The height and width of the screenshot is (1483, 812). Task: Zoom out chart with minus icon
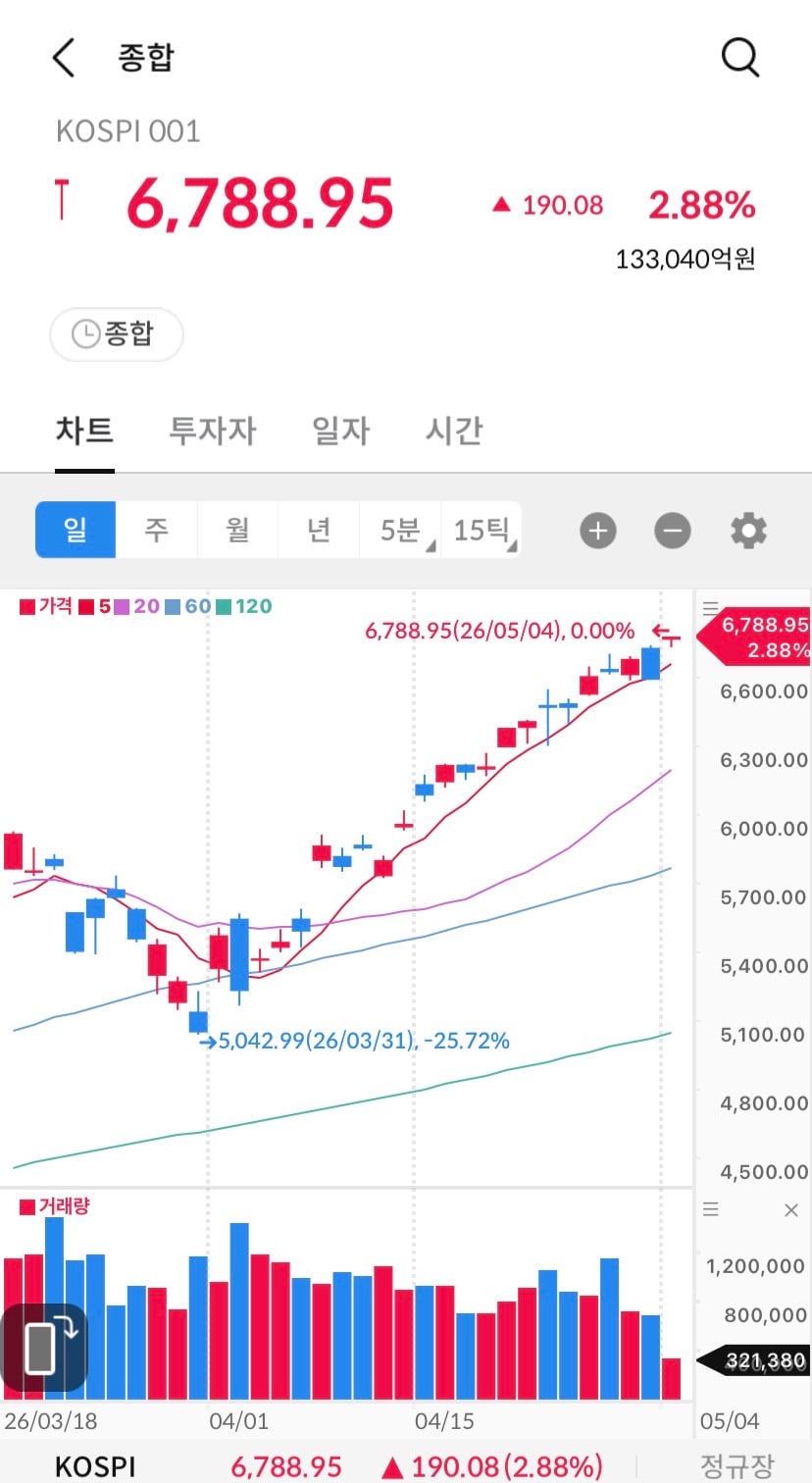point(673,531)
